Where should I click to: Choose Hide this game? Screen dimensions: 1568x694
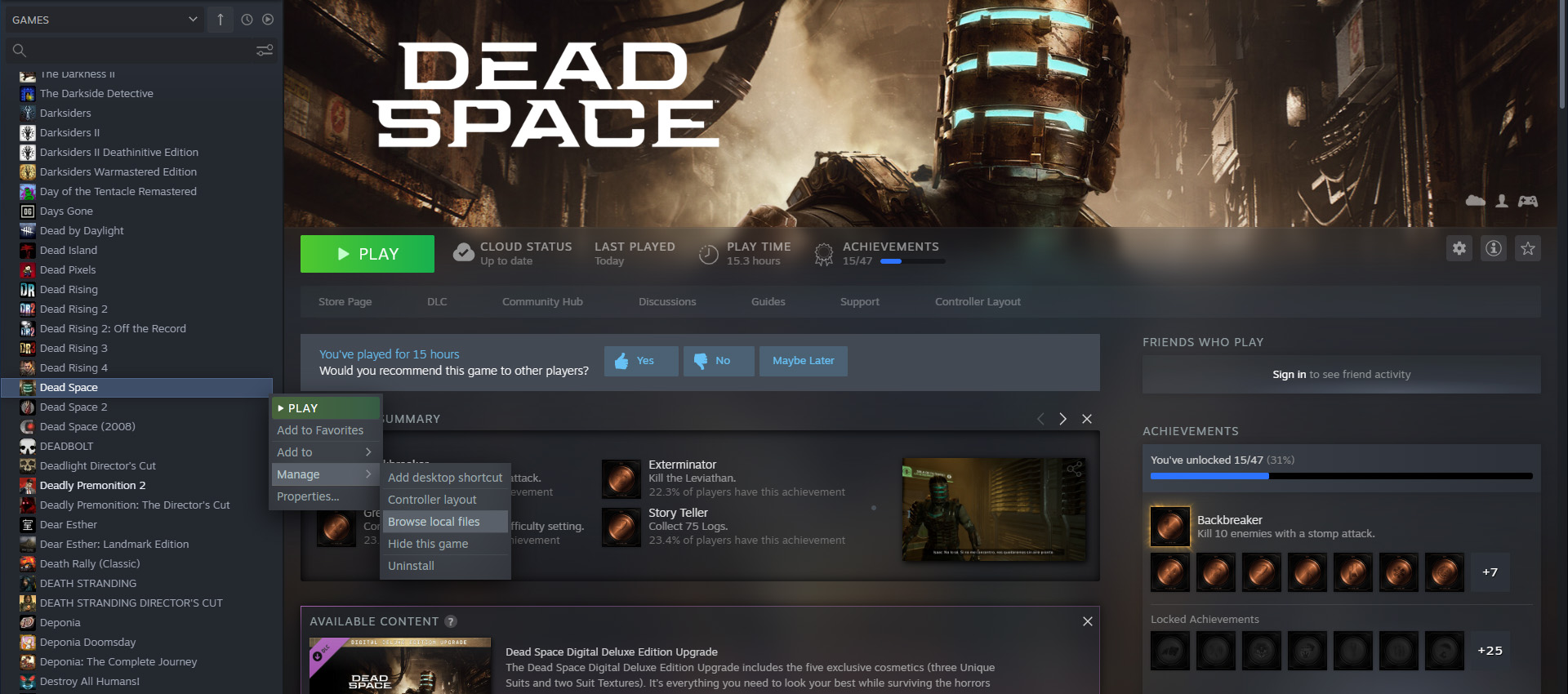(x=445, y=544)
